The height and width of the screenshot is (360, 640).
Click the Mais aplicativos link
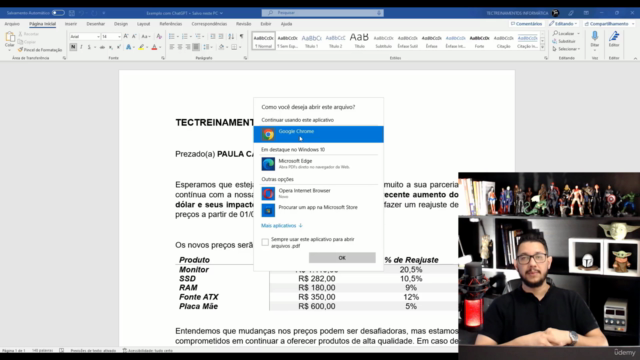282,226
